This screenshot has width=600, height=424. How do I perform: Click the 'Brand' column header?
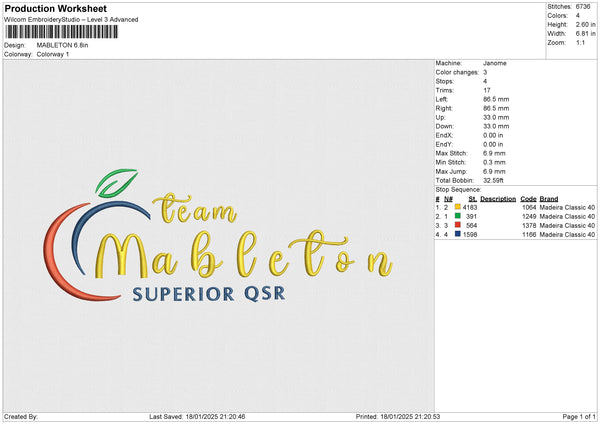coord(549,199)
